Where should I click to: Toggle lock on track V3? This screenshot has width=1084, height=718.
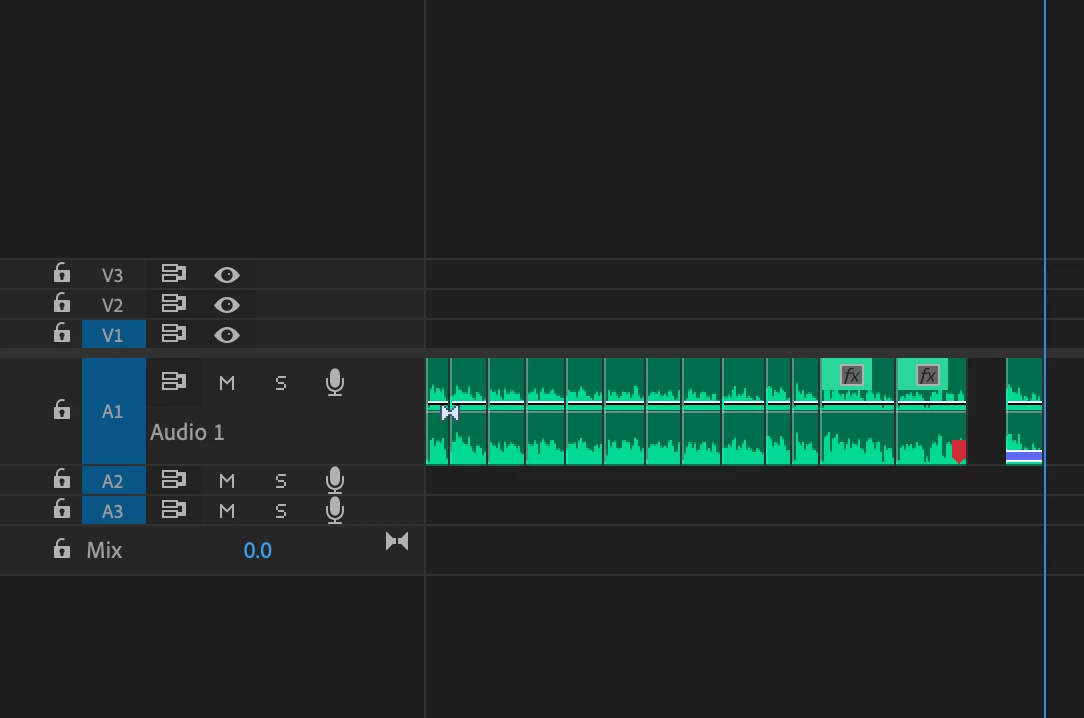tap(62, 273)
